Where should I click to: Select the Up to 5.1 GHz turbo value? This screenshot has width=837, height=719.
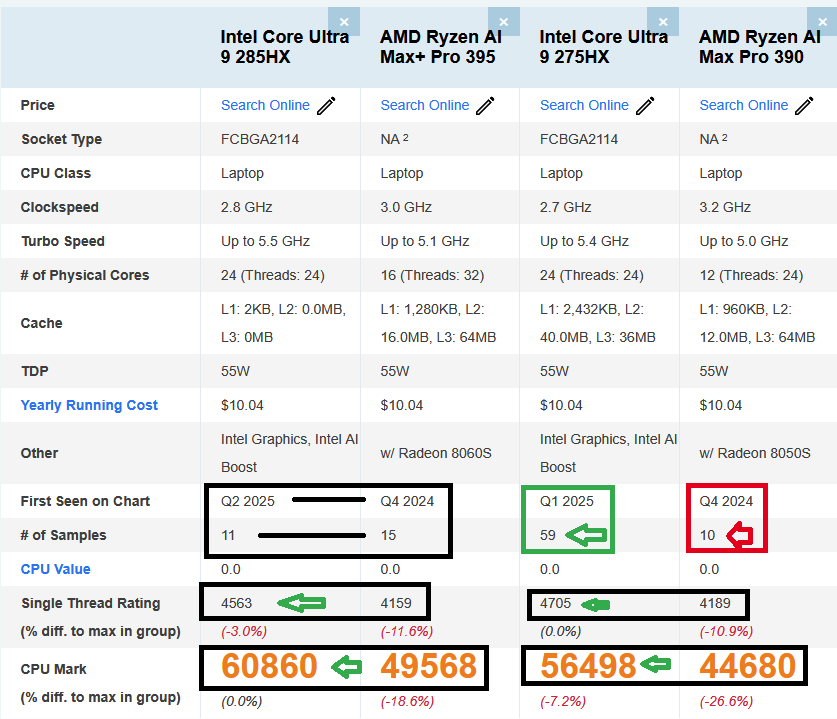[x=425, y=241]
